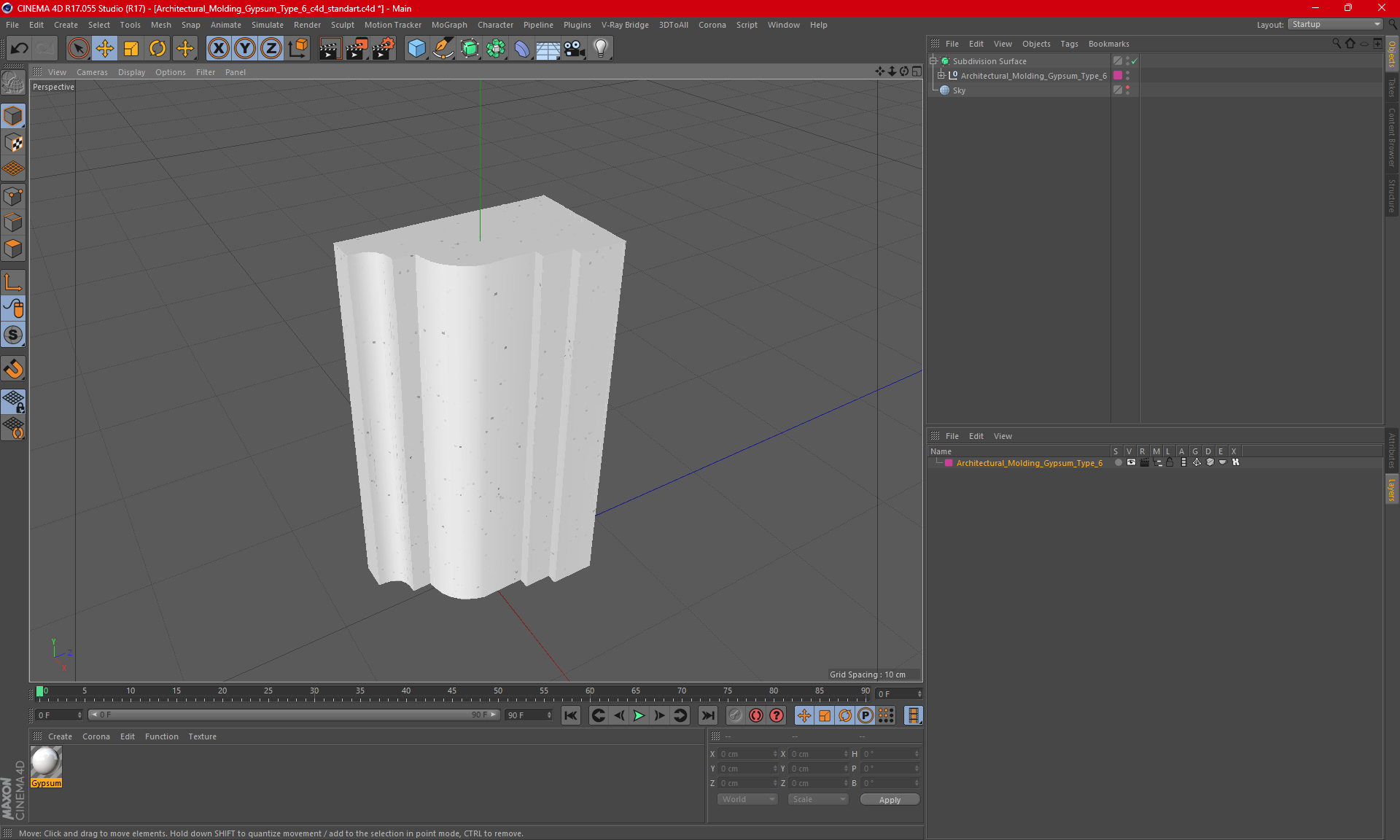Switch to Texture mode icon
Screen dimensions: 1400x840
point(13,143)
